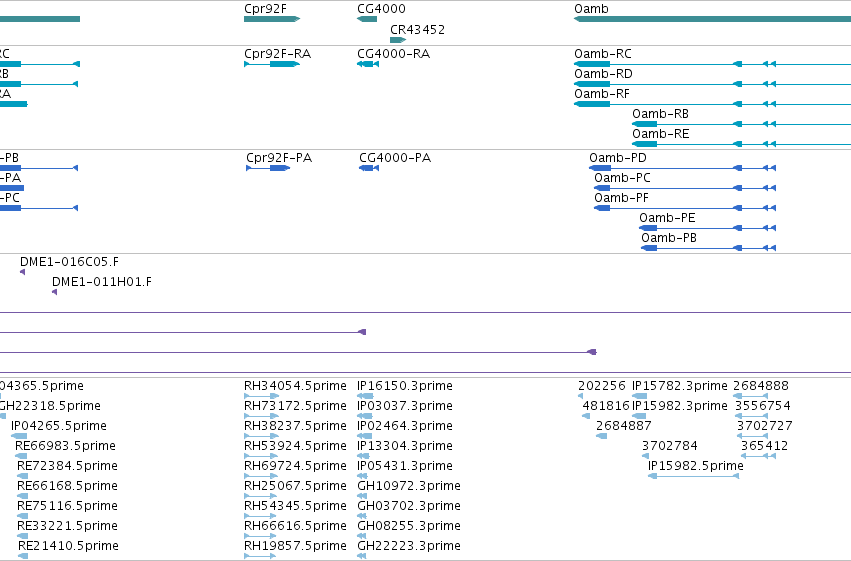Click the RH54345.5prime EST label
Image resolution: width=851 pixels, height=561 pixels.
pyautogui.click(x=295, y=506)
